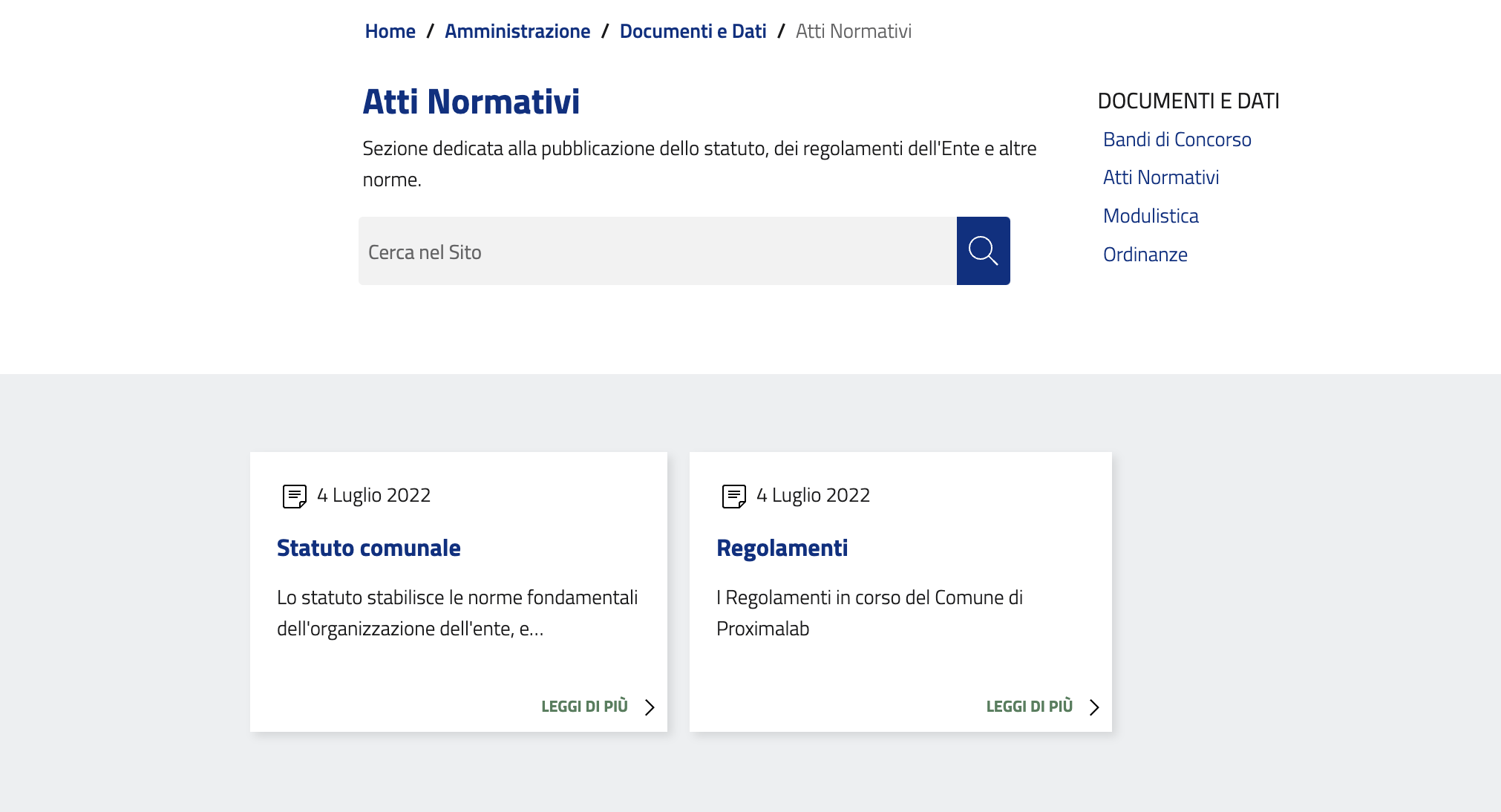
Task: Select Atti Normativi in sidebar menu
Action: click(1161, 177)
